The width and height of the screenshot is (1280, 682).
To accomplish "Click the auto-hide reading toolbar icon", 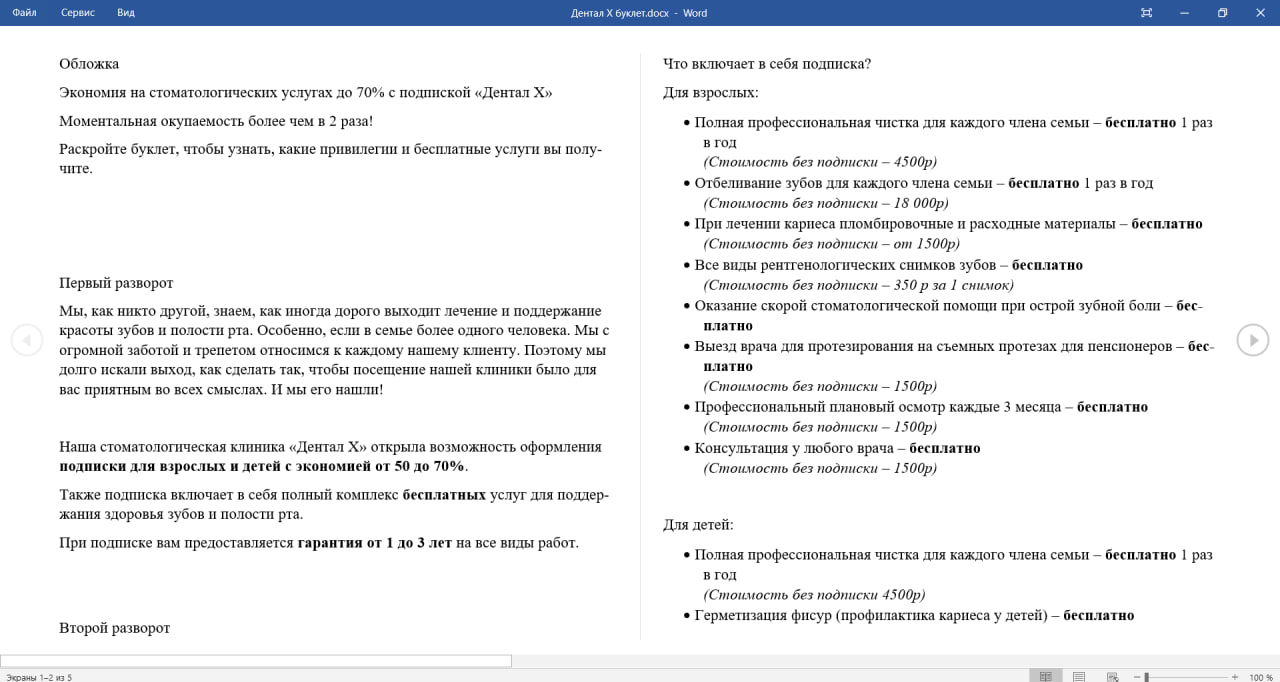I will 1146,13.
